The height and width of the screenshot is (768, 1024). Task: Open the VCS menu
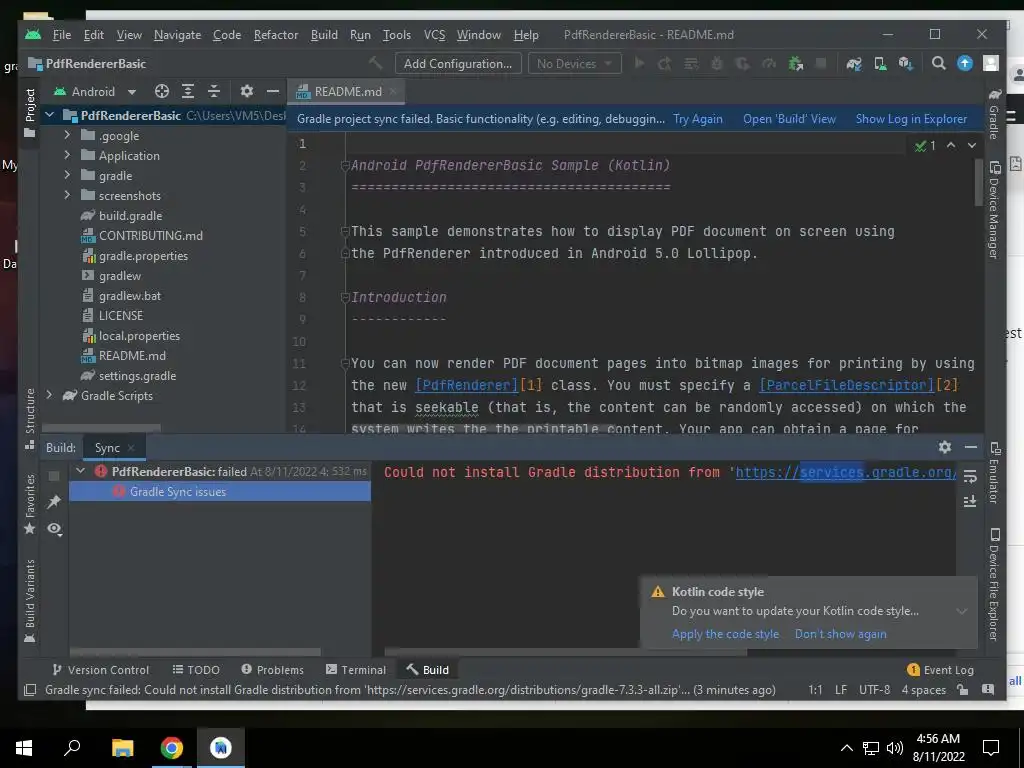[434, 35]
